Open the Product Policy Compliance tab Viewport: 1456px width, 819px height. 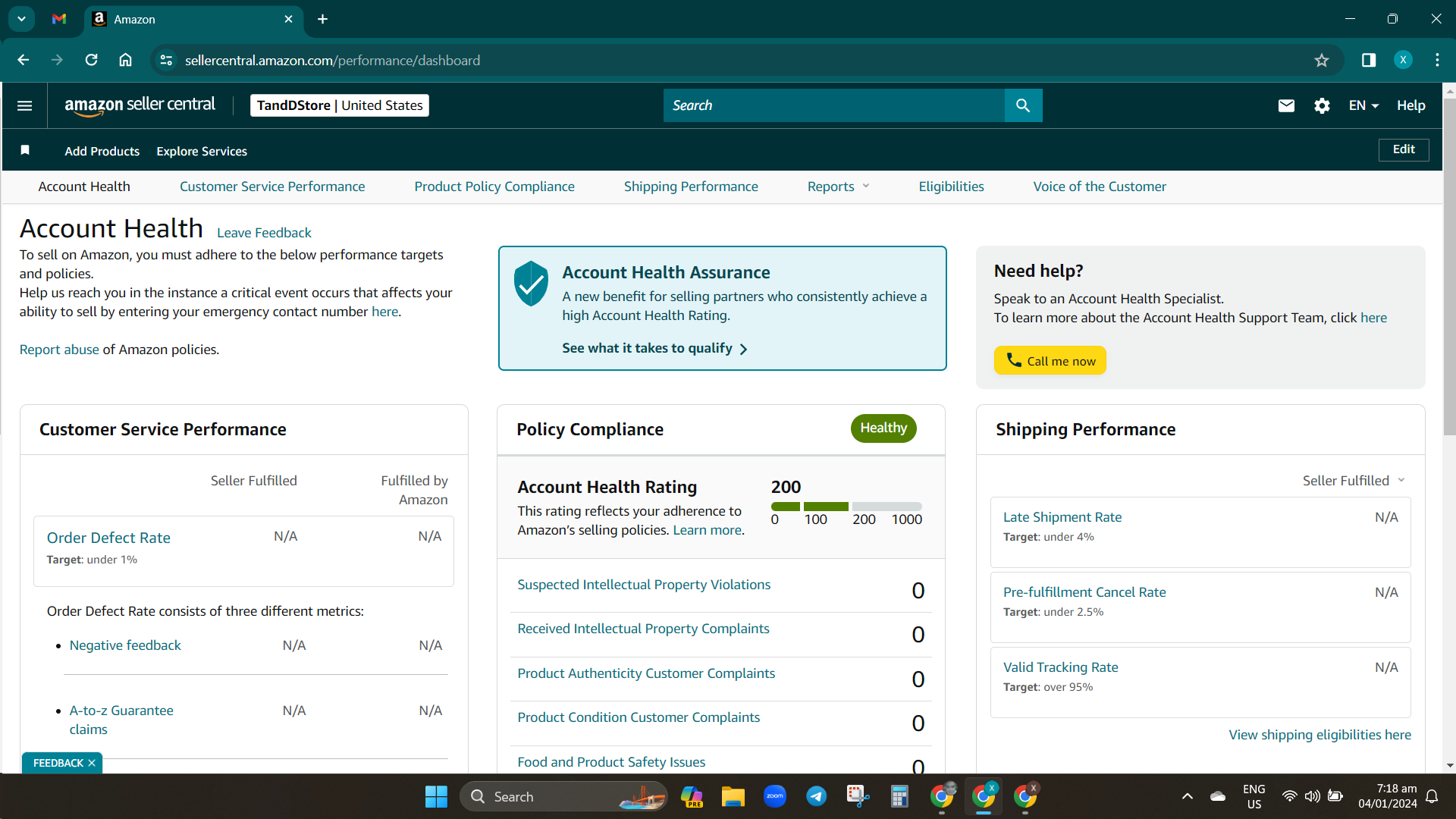494,187
